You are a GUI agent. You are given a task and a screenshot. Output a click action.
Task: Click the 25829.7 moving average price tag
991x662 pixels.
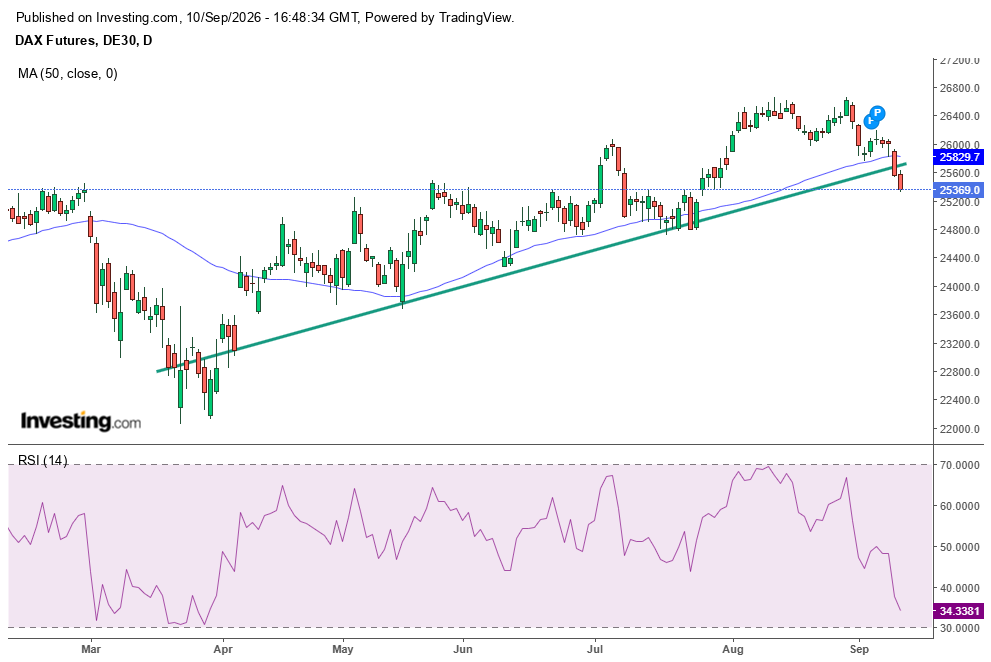click(x=959, y=157)
